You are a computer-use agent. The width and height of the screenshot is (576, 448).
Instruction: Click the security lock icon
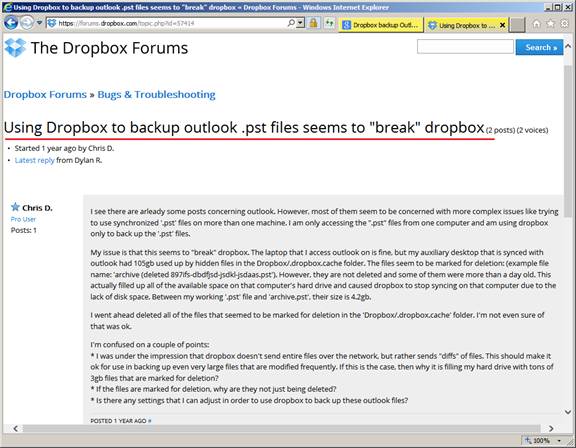(313, 24)
